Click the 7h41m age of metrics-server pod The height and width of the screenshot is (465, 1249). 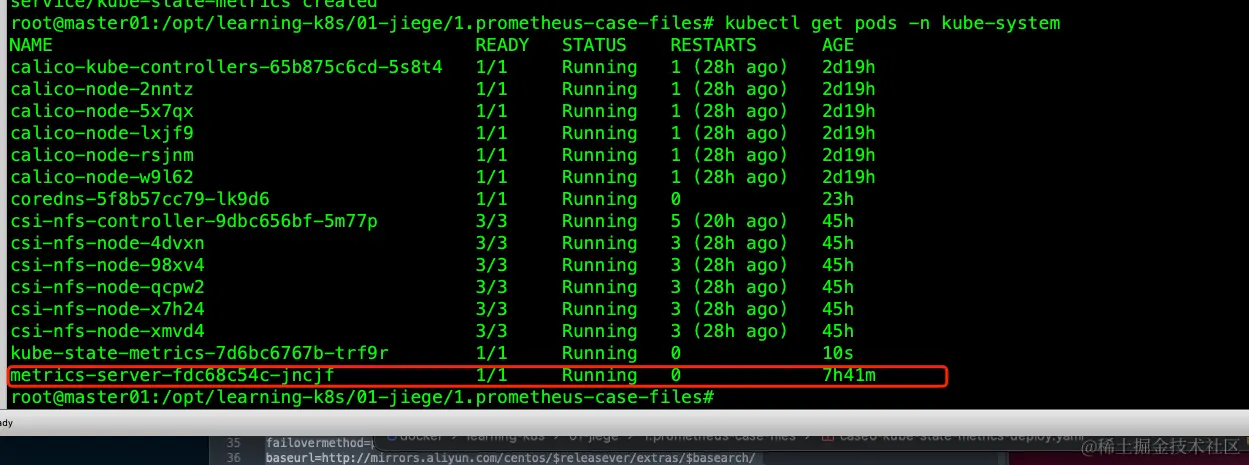pos(849,375)
